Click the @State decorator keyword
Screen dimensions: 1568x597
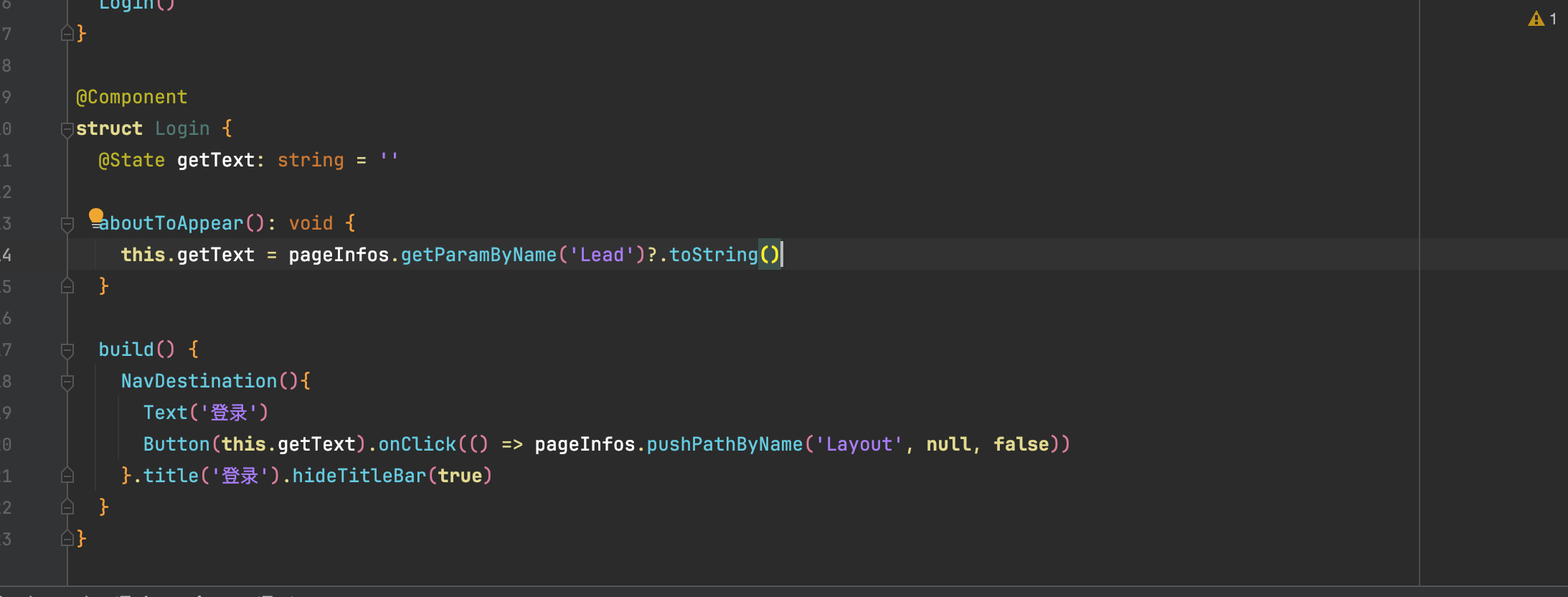pyautogui.click(x=132, y=160)
